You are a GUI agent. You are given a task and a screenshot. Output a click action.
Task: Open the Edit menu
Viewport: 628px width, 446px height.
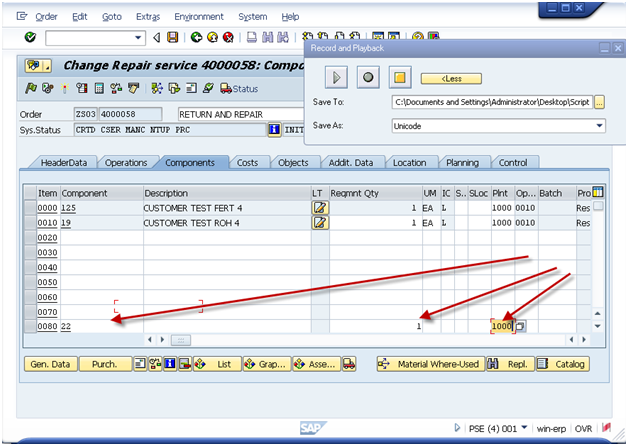(80, 17)
